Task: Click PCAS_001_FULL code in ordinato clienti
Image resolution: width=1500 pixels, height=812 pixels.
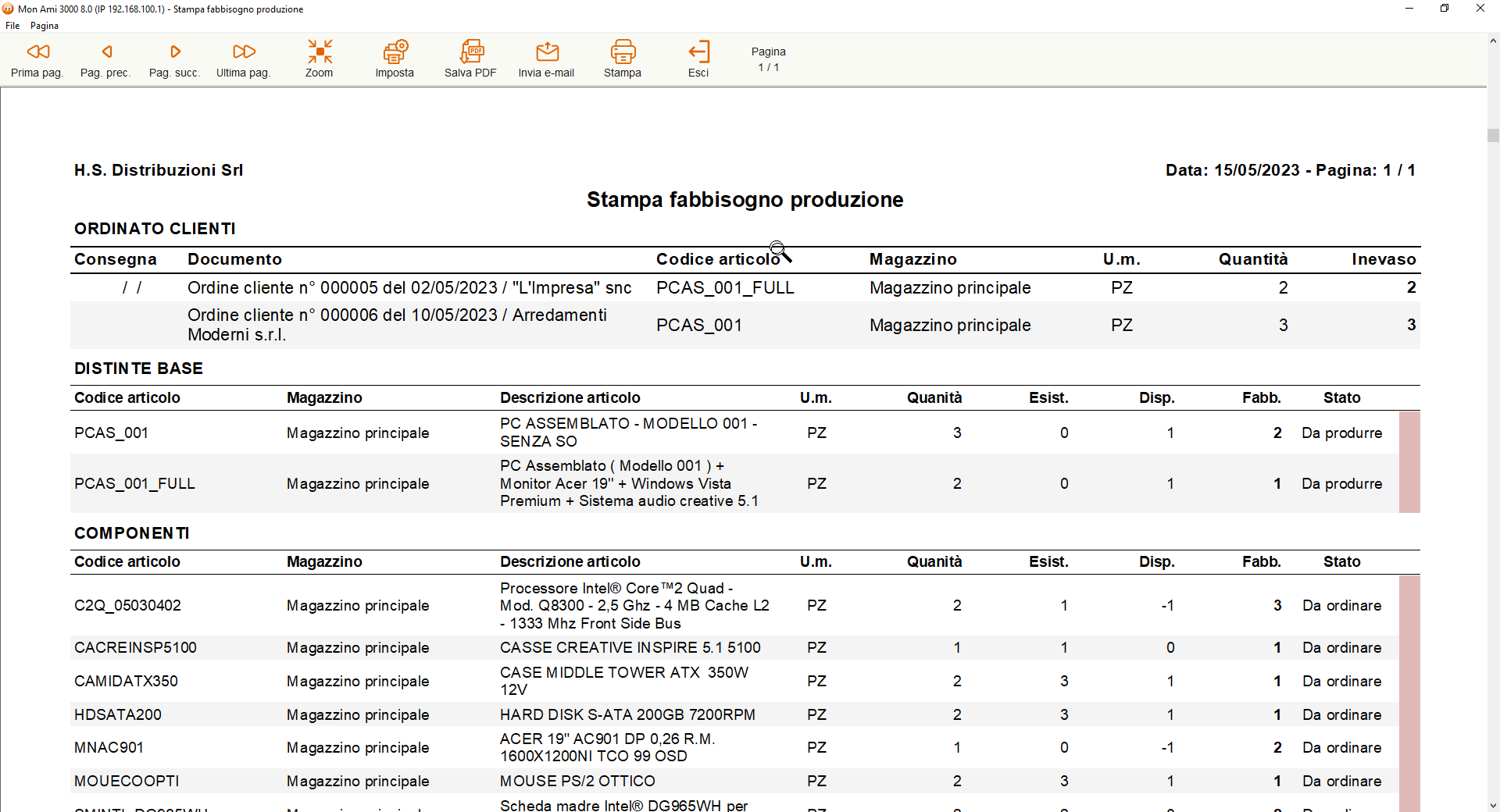Action: coord(725,288)
